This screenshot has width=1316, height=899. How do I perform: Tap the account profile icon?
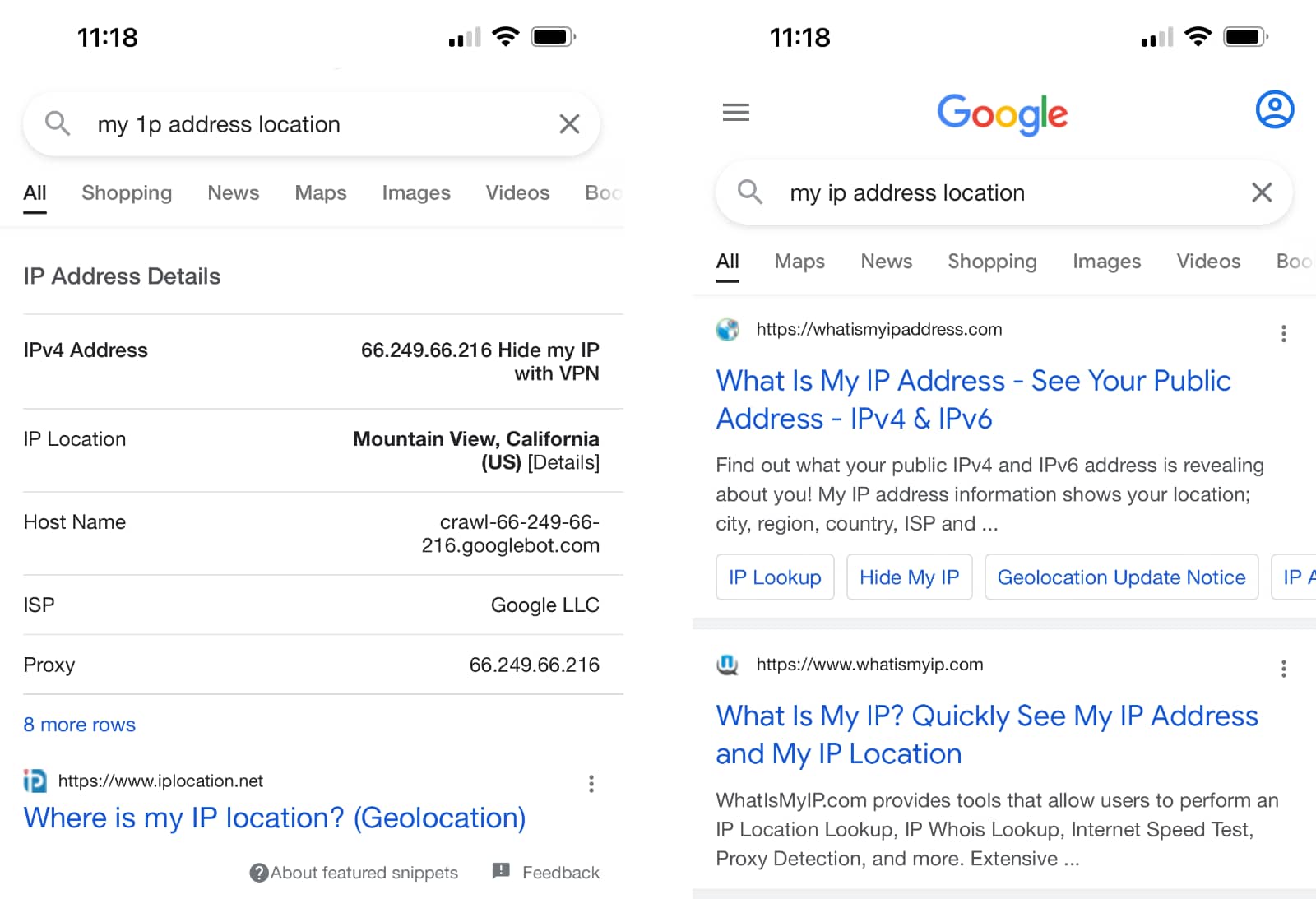(1274, 109)
